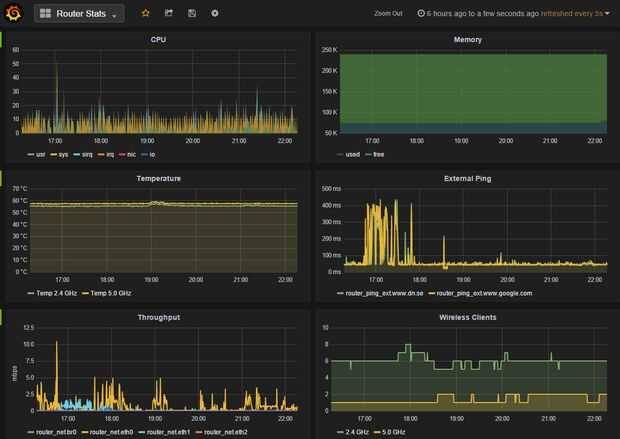The width and height of the screenshot is (620, 439).
Task: Open the share dashboard icon
Action: click(169, 13)
